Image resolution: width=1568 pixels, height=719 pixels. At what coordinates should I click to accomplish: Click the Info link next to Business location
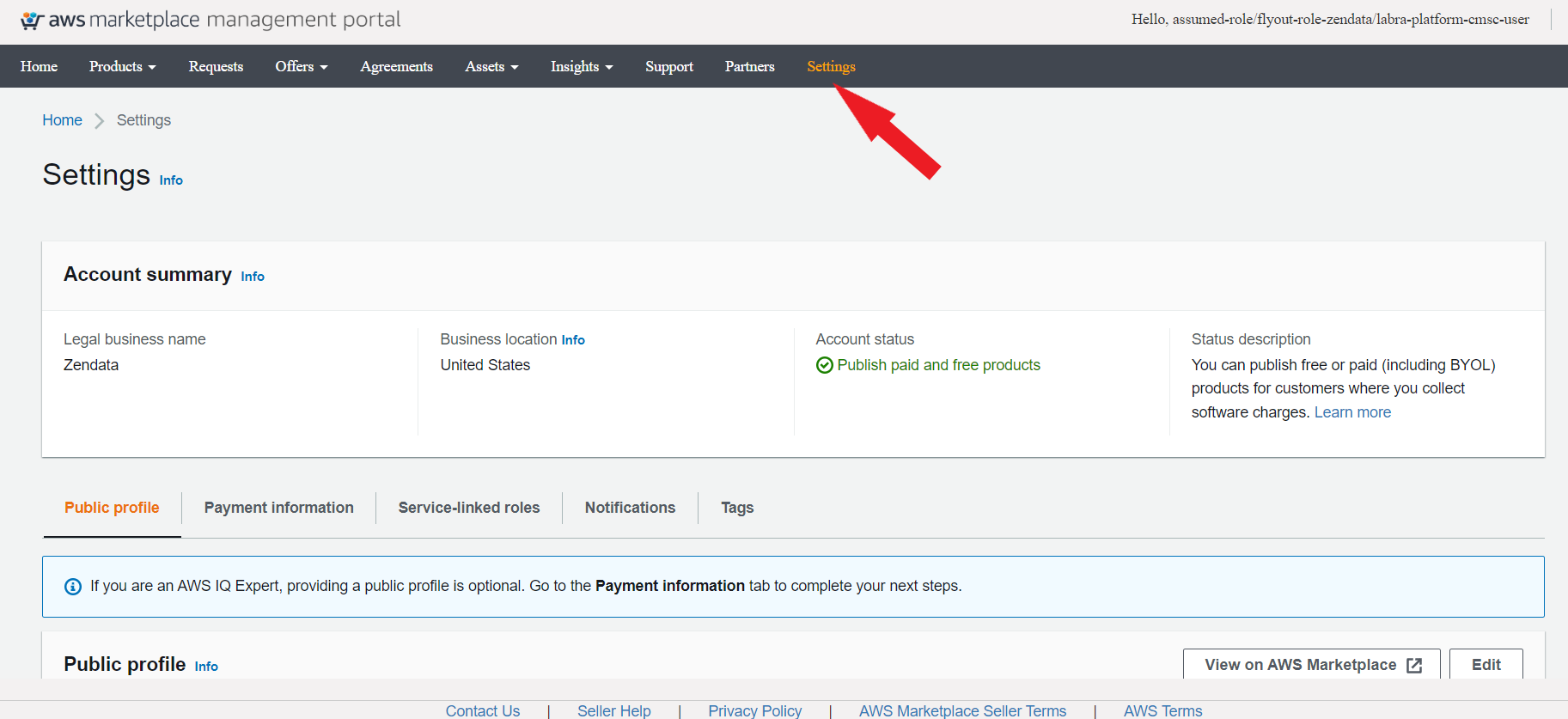(573, 340)
